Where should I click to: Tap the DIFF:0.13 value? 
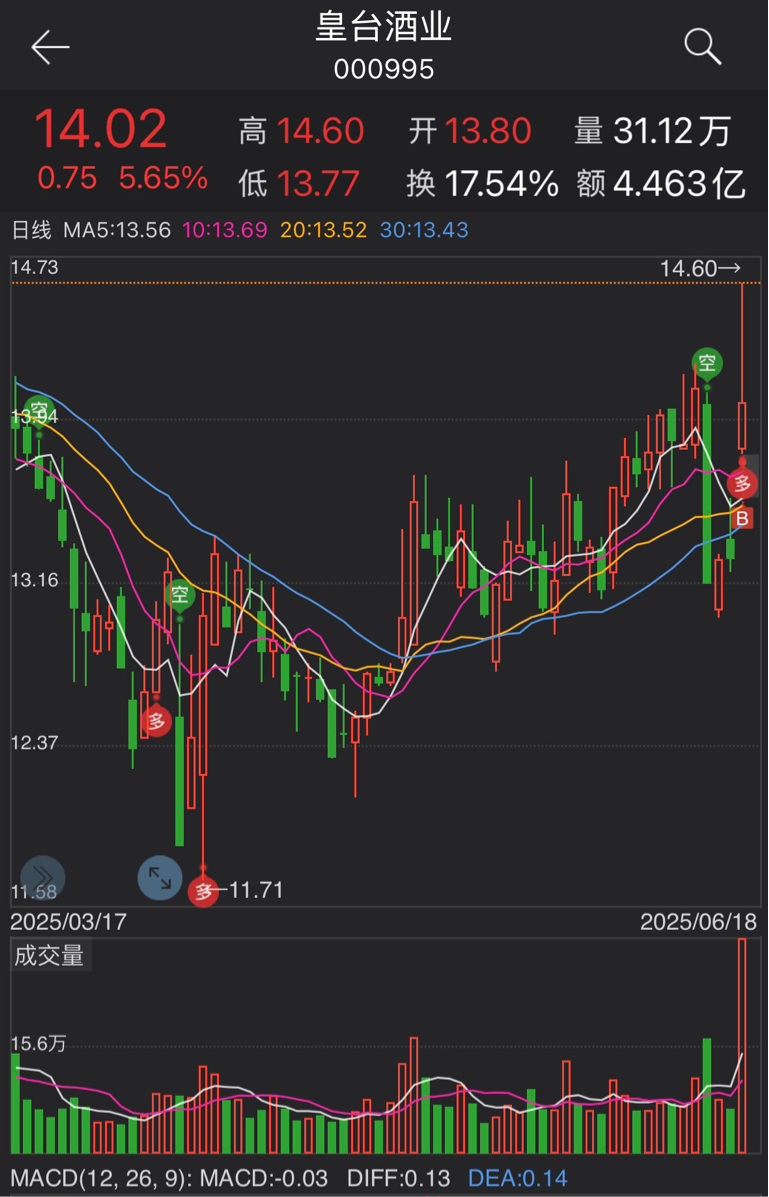coord(399,1178)
